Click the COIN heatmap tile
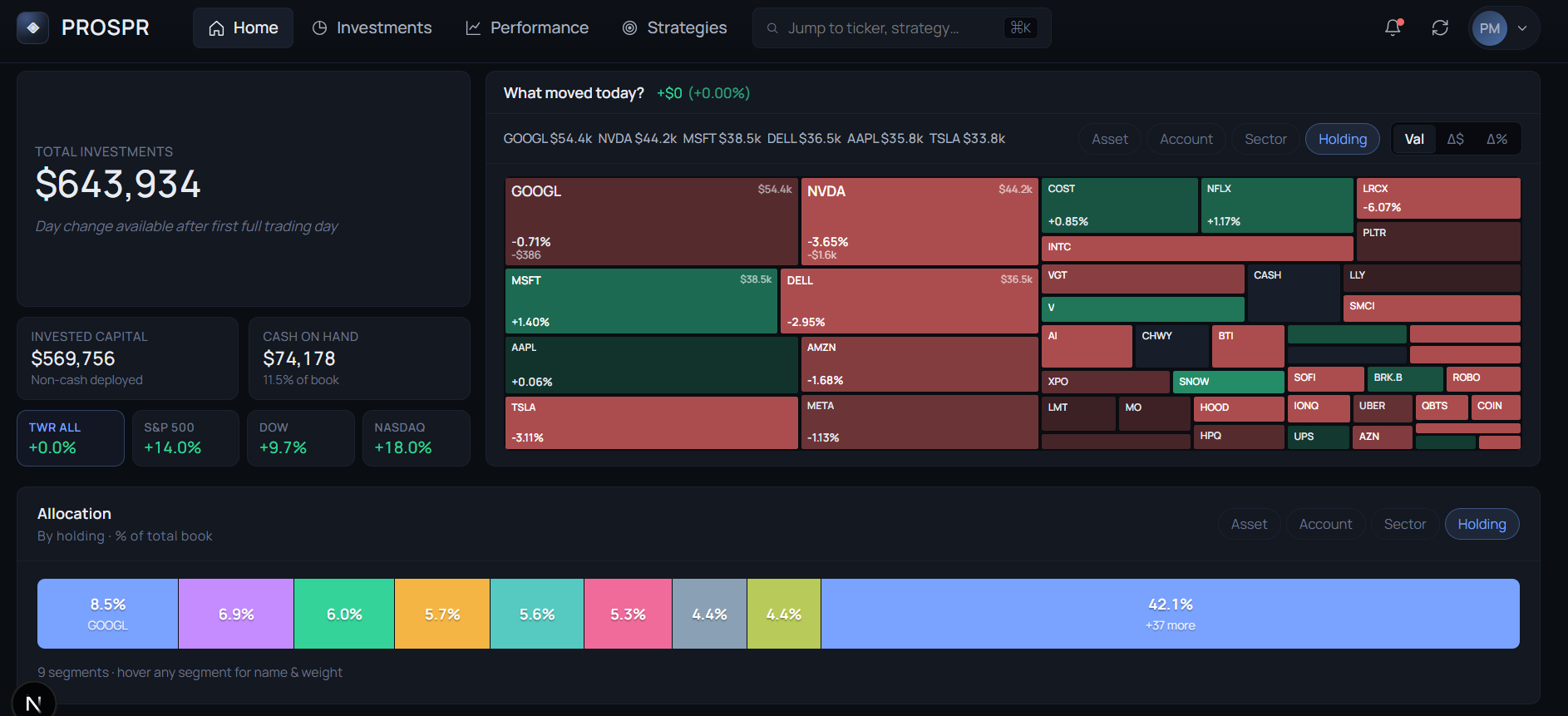 point(1496,407)
